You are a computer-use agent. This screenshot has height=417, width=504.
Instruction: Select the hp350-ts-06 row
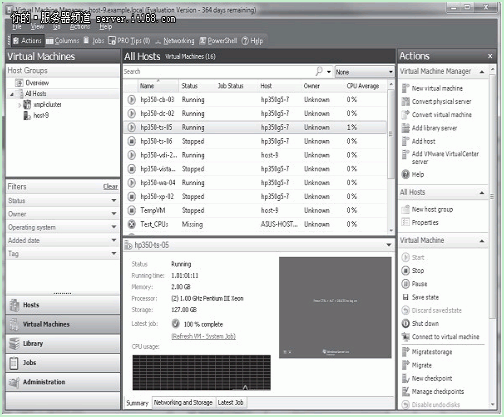click(255, 141)
